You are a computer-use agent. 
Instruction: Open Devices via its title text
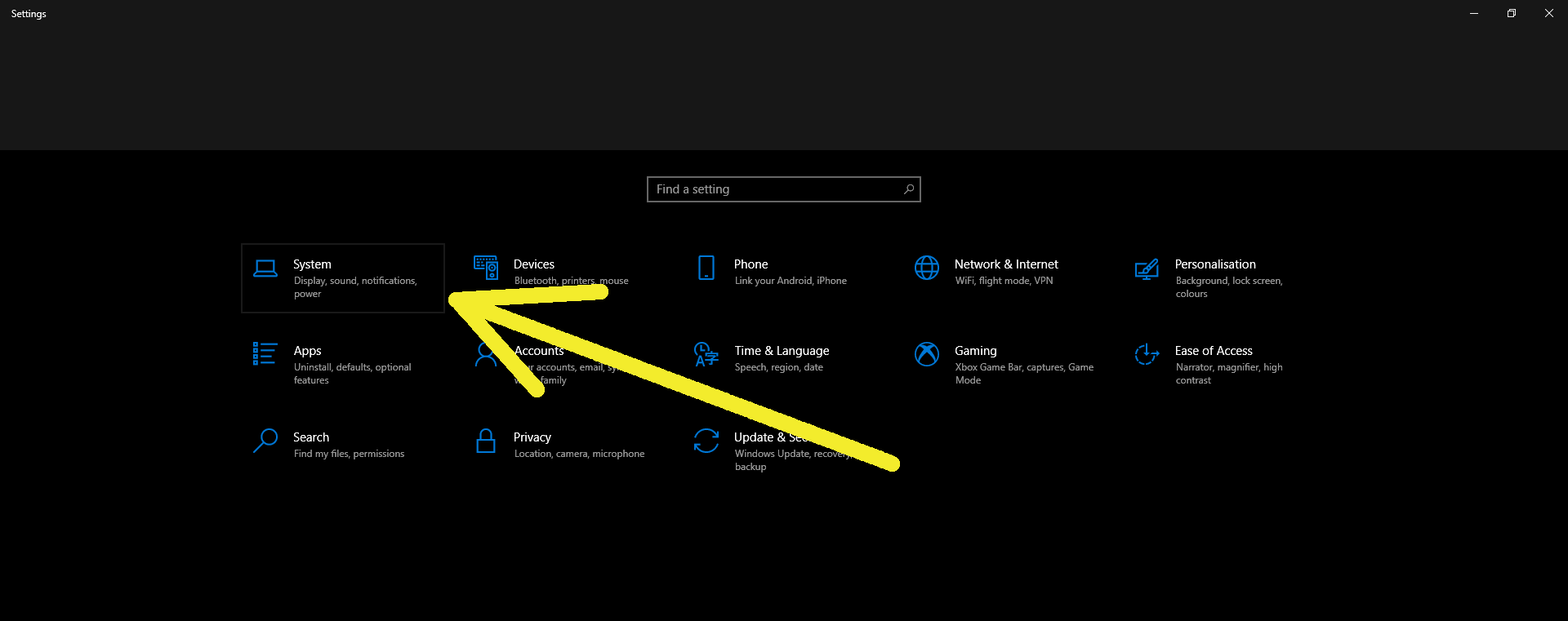coord(534,264)
